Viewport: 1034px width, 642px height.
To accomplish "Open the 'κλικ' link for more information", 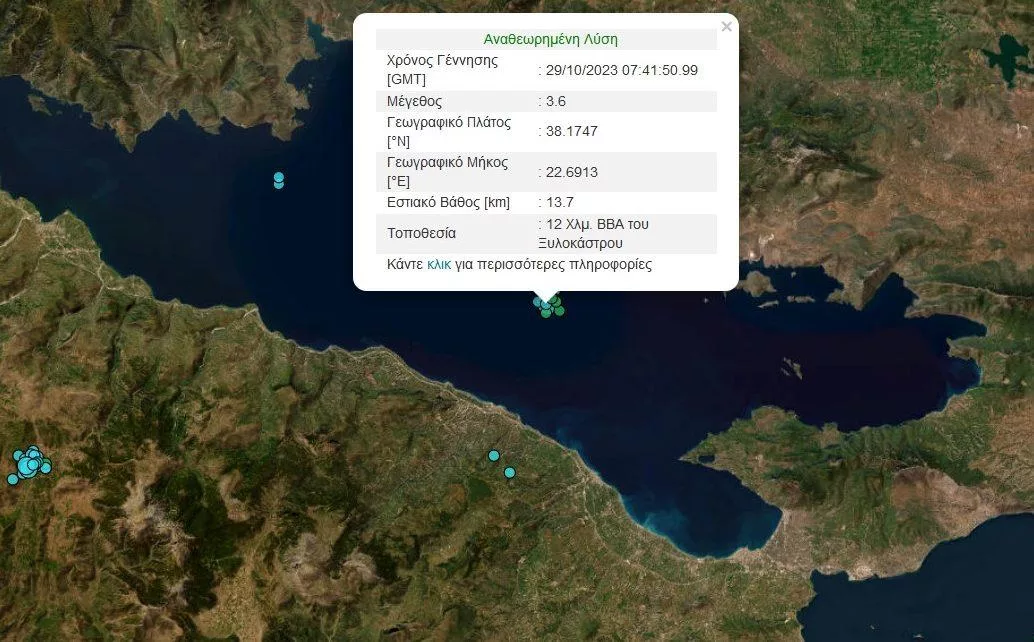I will pyautogui.click(x=439, y=265).
